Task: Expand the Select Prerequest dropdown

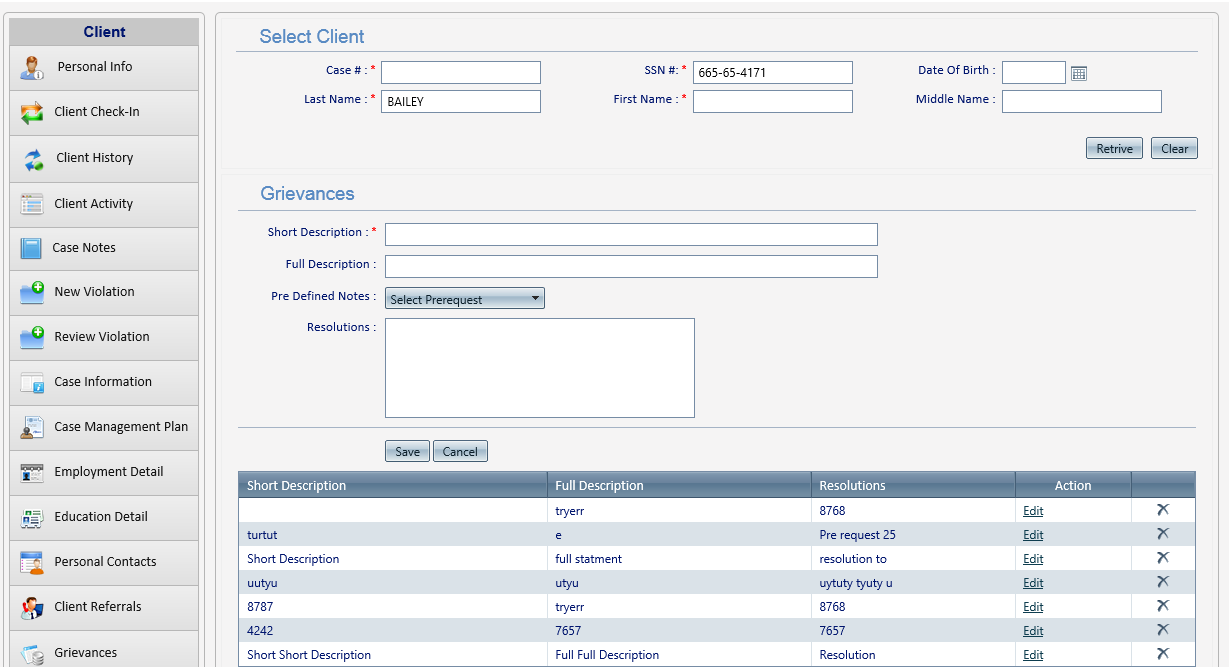Action: [x=465, y=299]
